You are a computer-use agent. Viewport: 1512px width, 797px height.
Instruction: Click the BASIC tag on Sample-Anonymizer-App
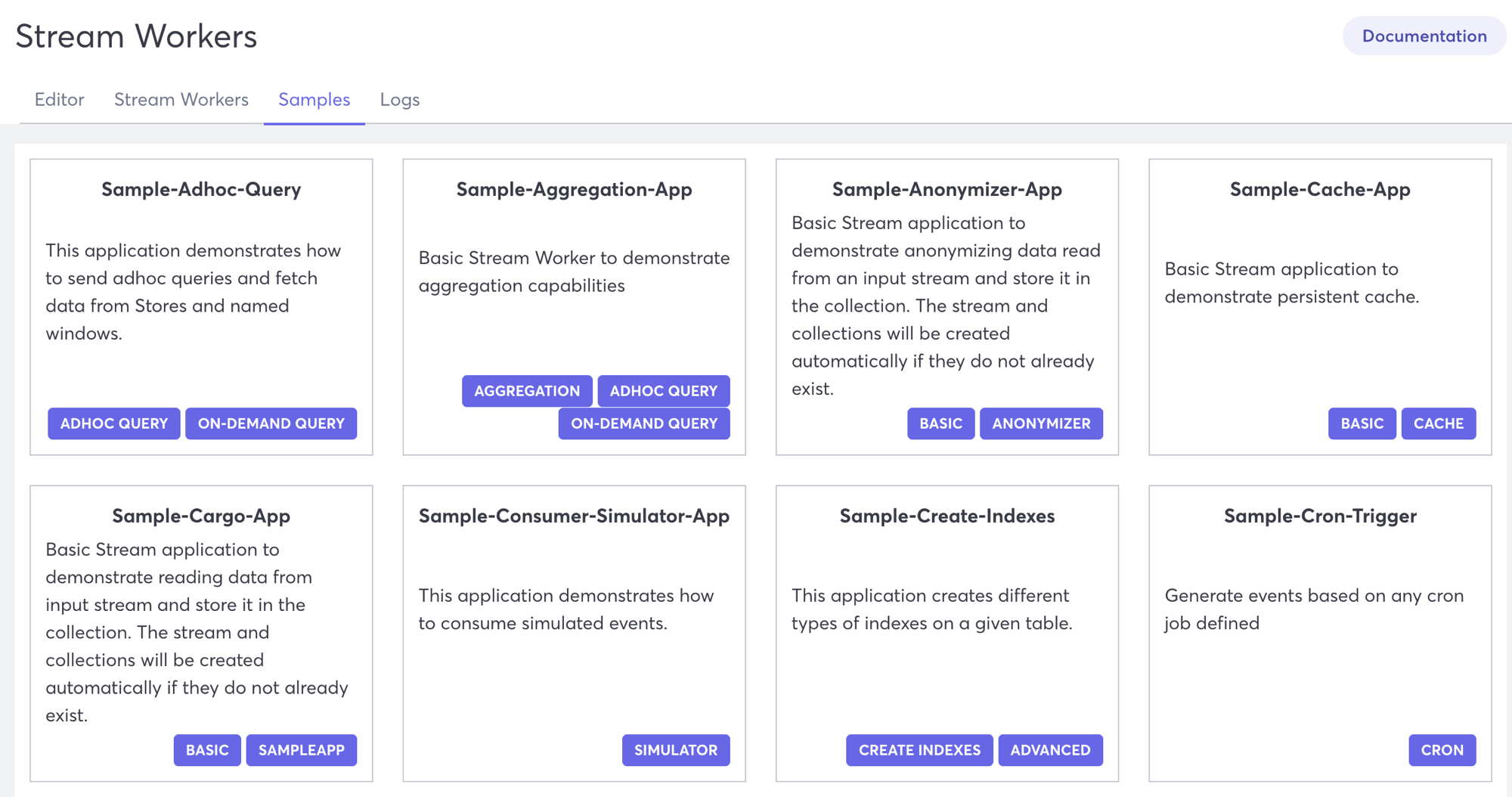pos(940,423)
